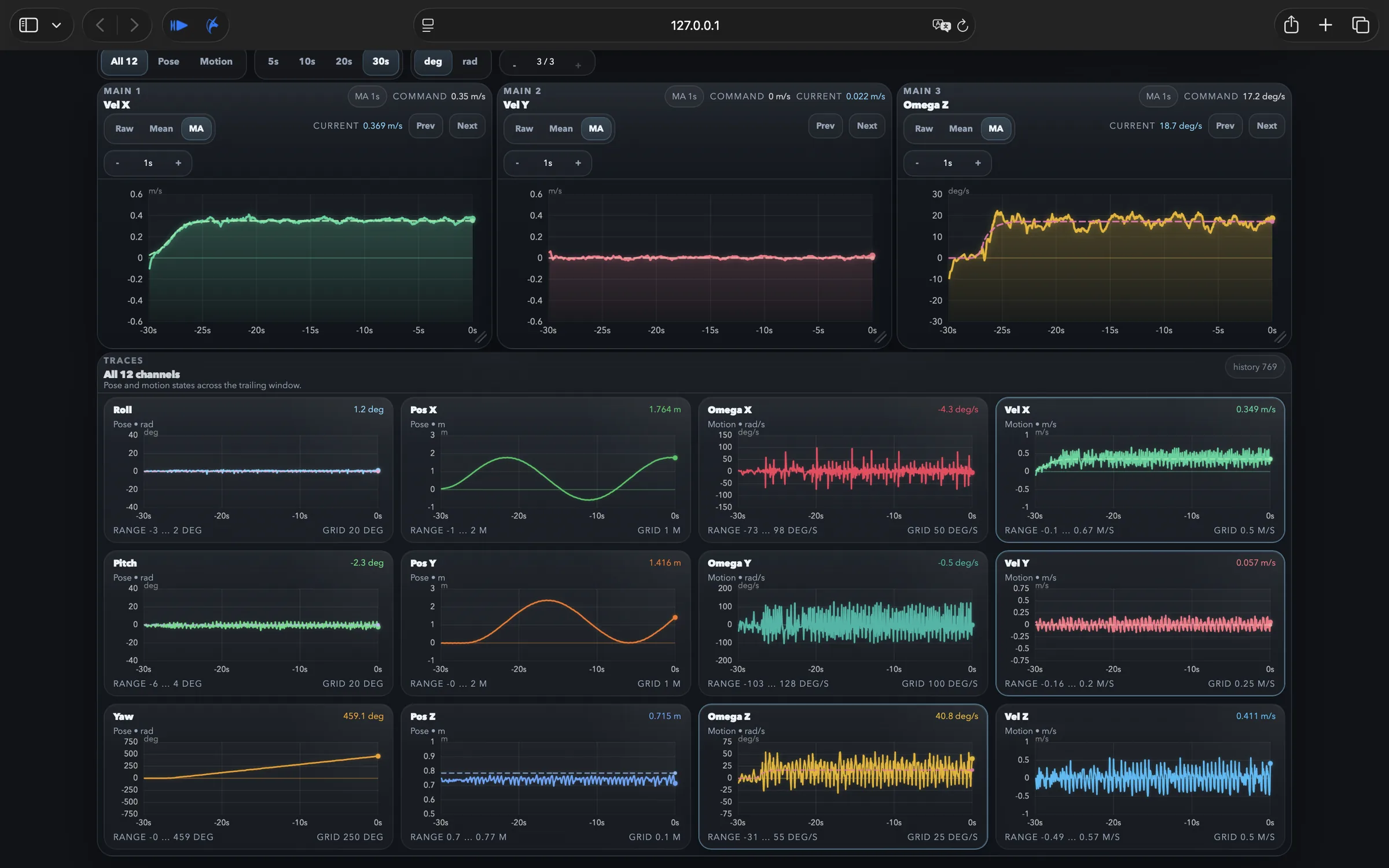Increase MA window in Main 3 panel
The height and width of the screenshot is (868, 1389).
tap(978, 163)
